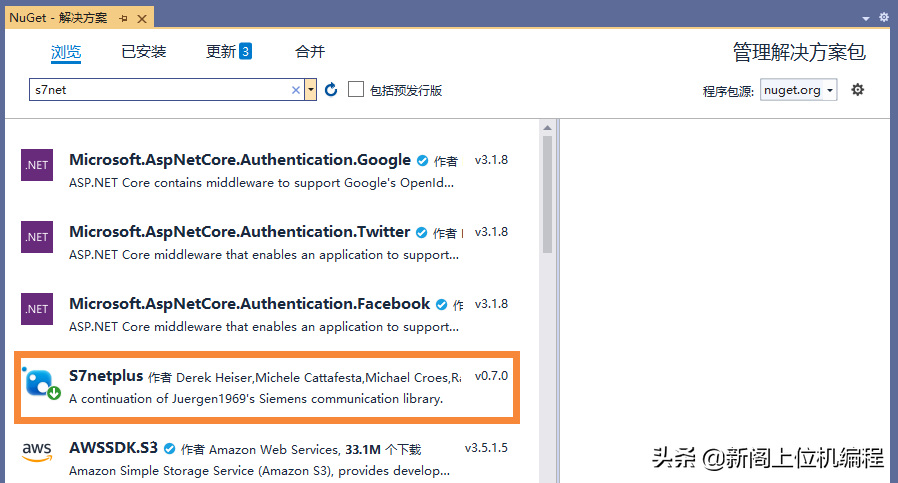The image size is (898, 483).
Task: Enable the include prerelease checkbox
Action: (356, 89)
